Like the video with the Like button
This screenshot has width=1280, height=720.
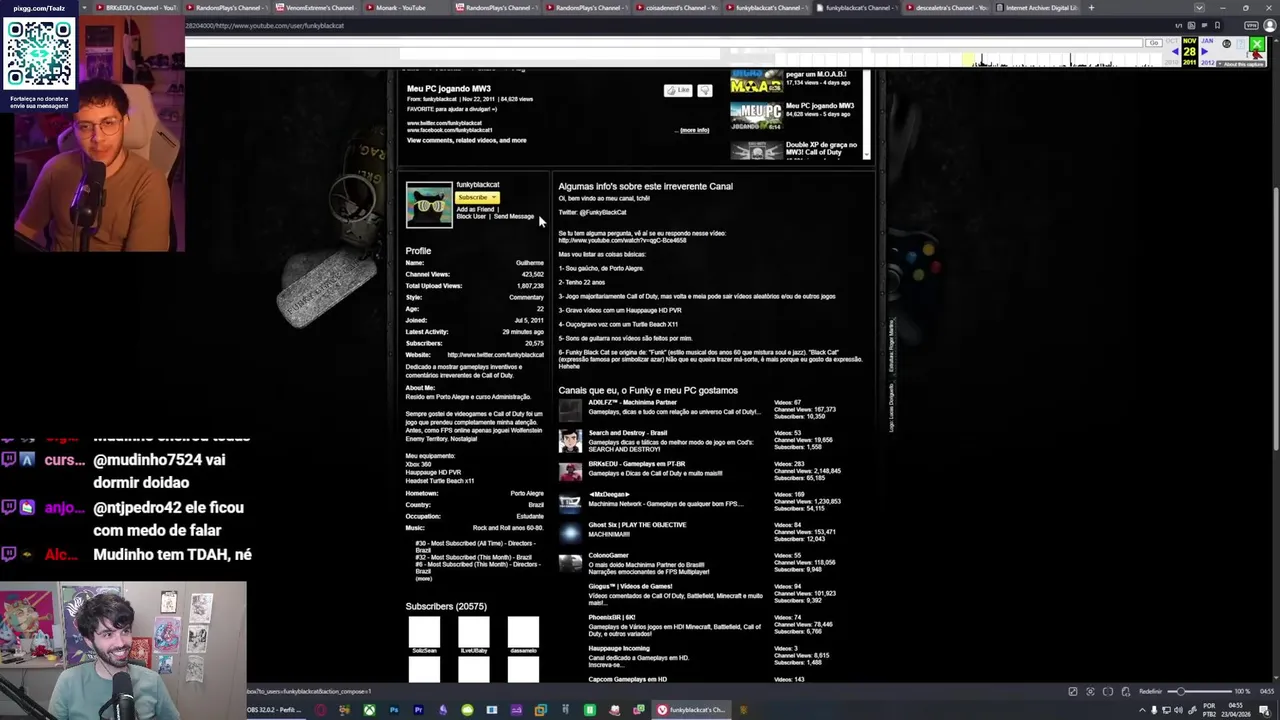(x=678, y=90)
